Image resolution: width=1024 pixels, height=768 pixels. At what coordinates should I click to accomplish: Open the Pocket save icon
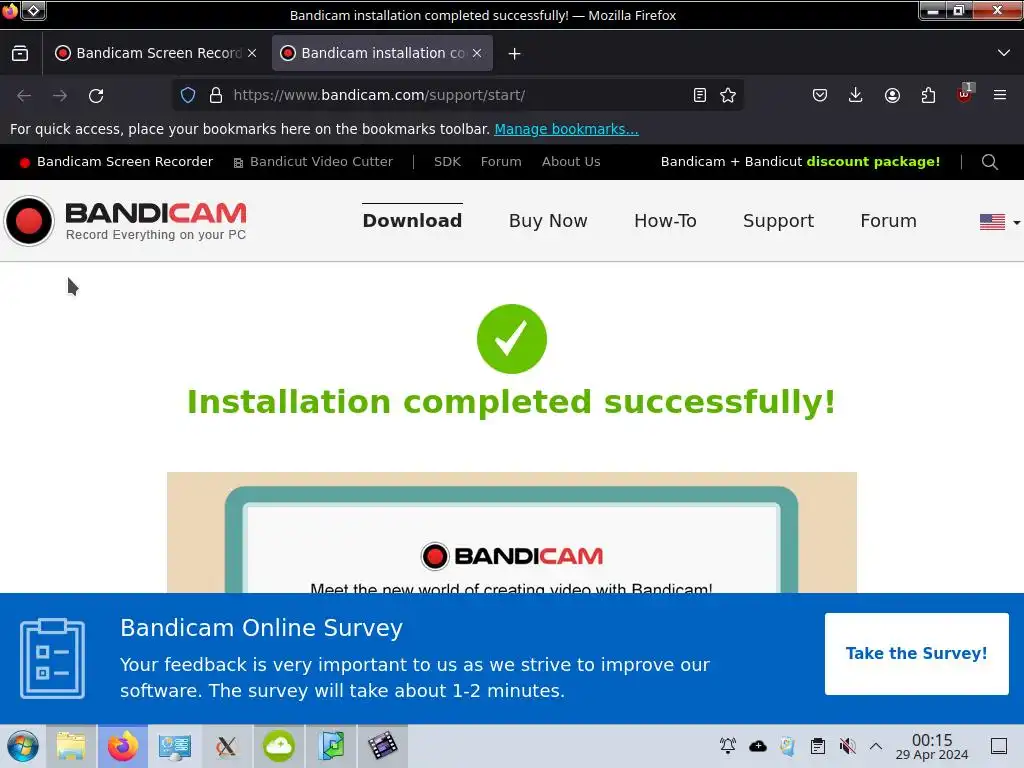[x=820, y=95]
